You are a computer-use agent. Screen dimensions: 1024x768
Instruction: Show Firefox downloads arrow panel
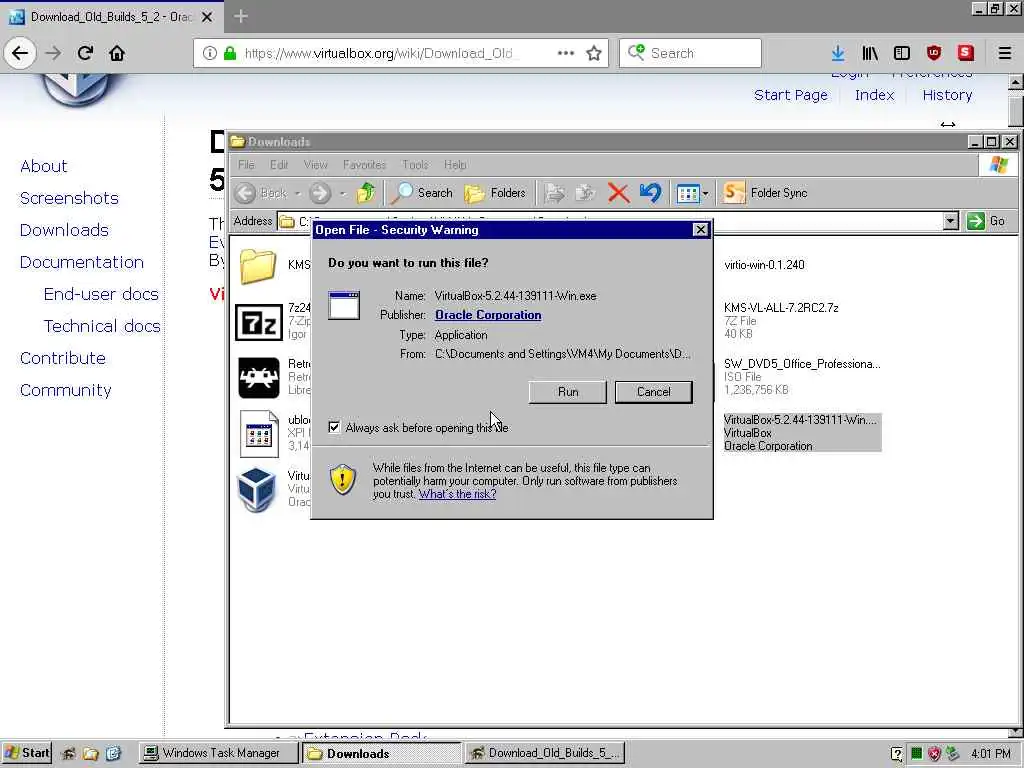pyautogui.click(x=838, y=53)
